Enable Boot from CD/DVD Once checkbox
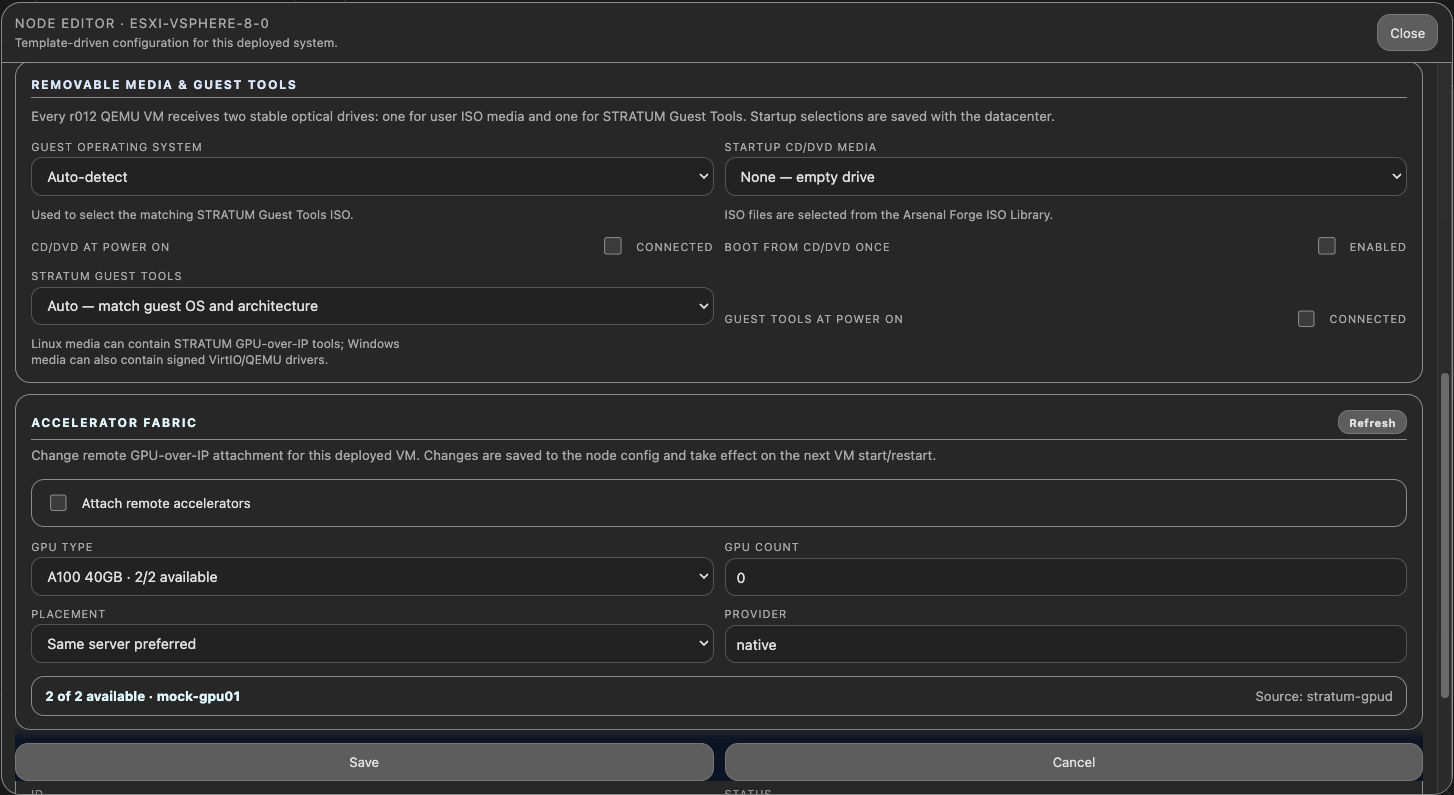 tap(1327, 246)
